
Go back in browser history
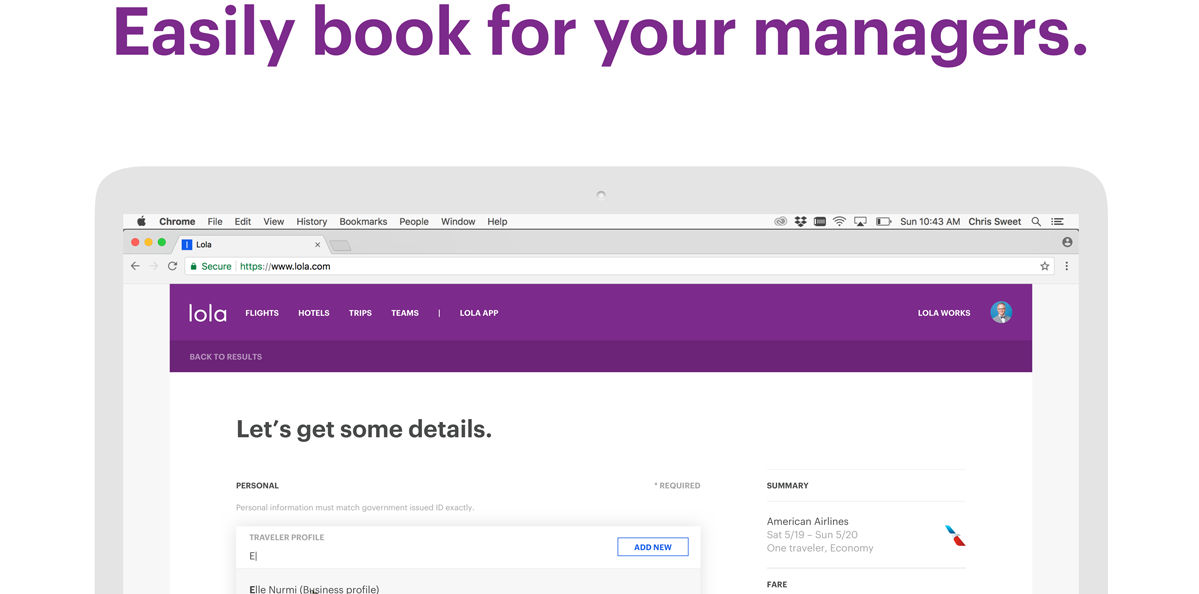(x=135, y=266)
